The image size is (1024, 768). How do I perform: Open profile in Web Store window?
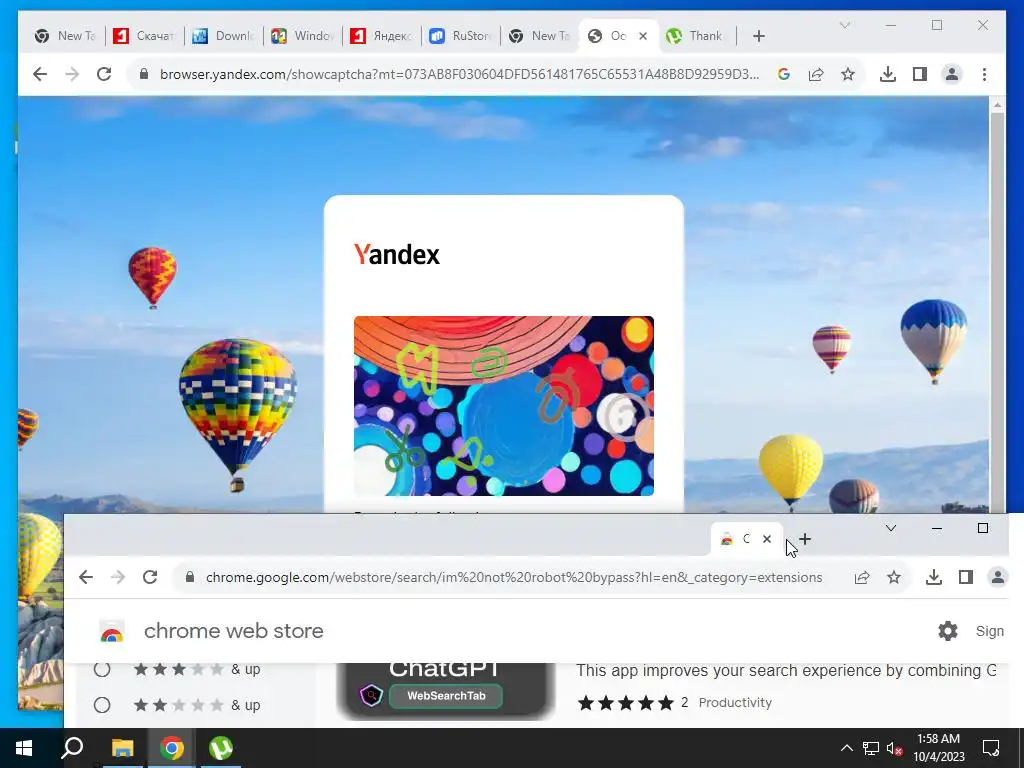[998, 577]
